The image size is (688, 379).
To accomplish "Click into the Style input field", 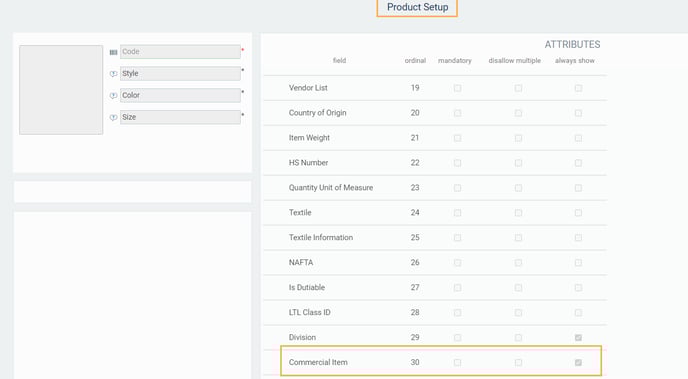I will point(180,73).
